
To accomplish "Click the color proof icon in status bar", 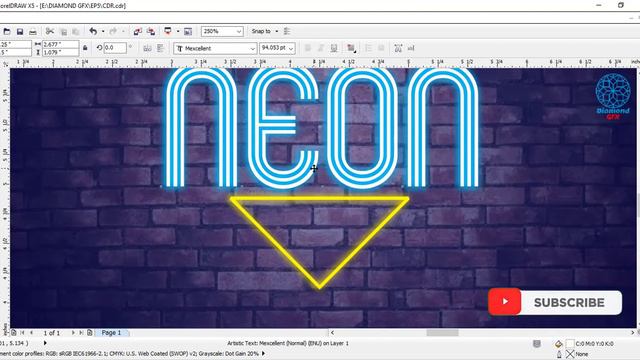I will [537, 344].
